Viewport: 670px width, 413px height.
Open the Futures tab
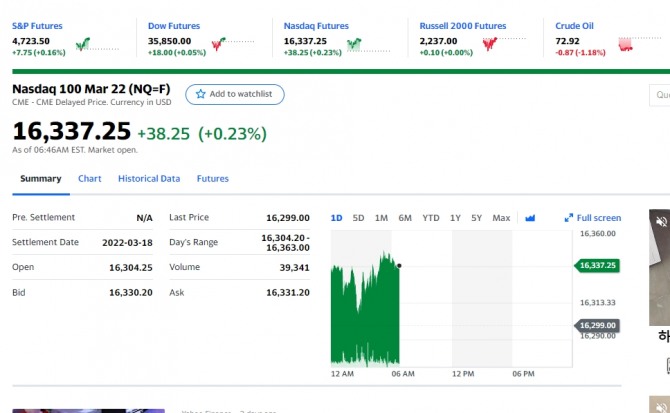(x=213, y=179)
